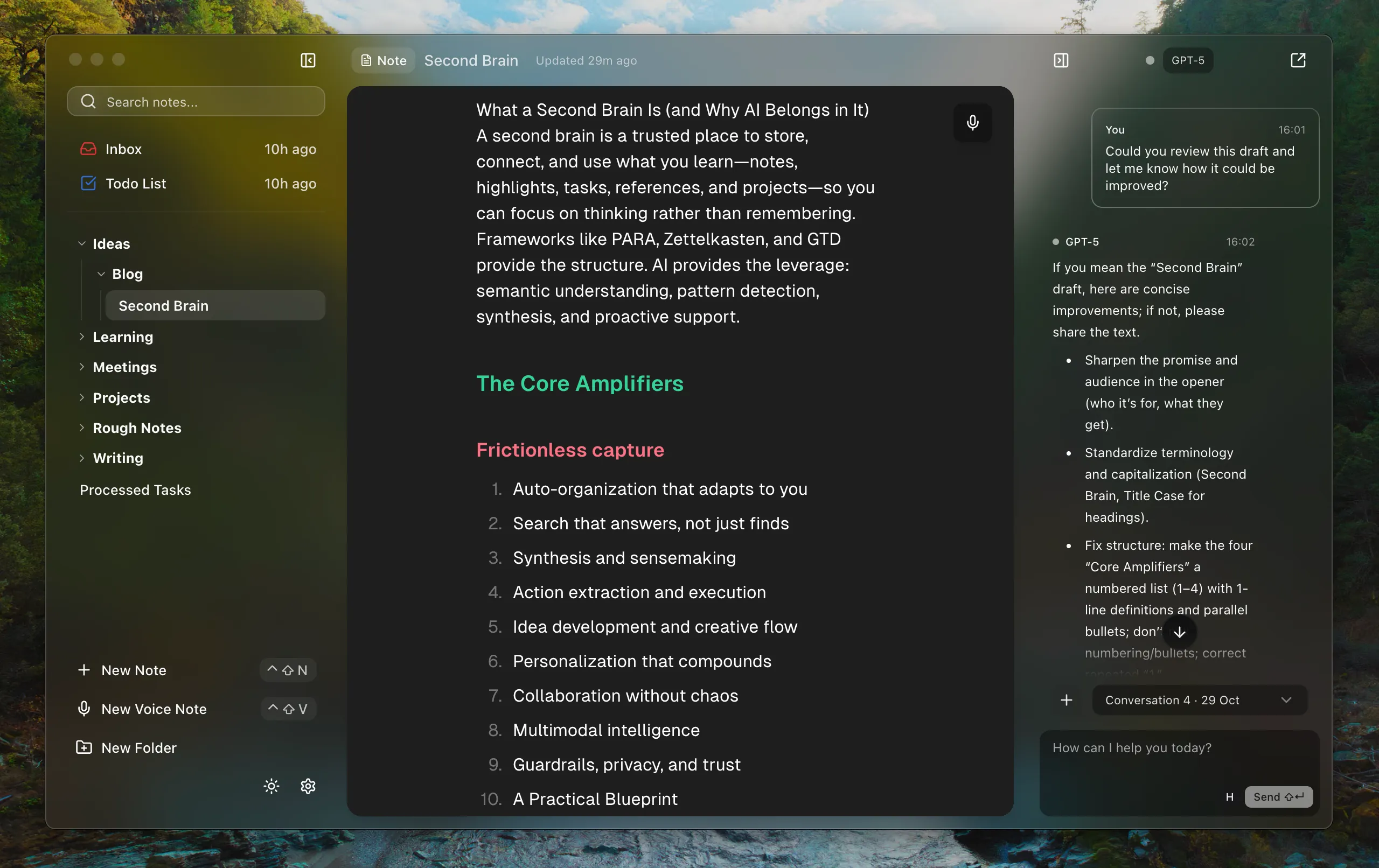Click the How can I help you today field
This screenshot has height=868, width=1379.
pyautogui.click(x=1145, y=747)
